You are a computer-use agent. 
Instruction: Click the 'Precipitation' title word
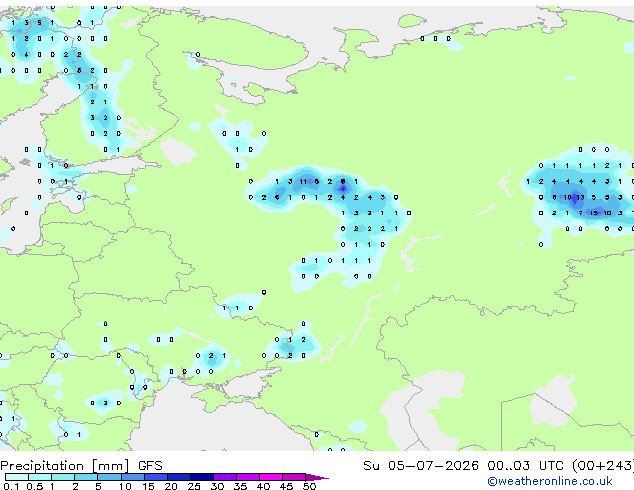click(x=42, y=466)
